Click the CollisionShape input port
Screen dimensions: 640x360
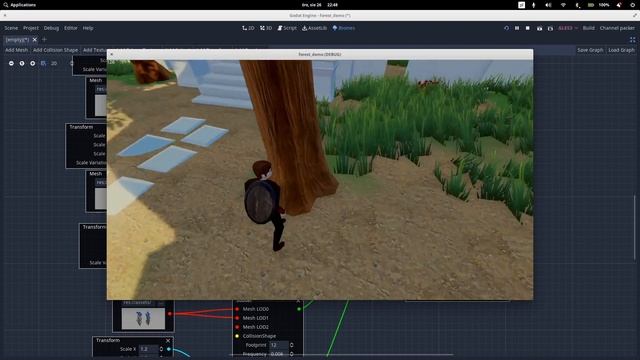point(237,336)
